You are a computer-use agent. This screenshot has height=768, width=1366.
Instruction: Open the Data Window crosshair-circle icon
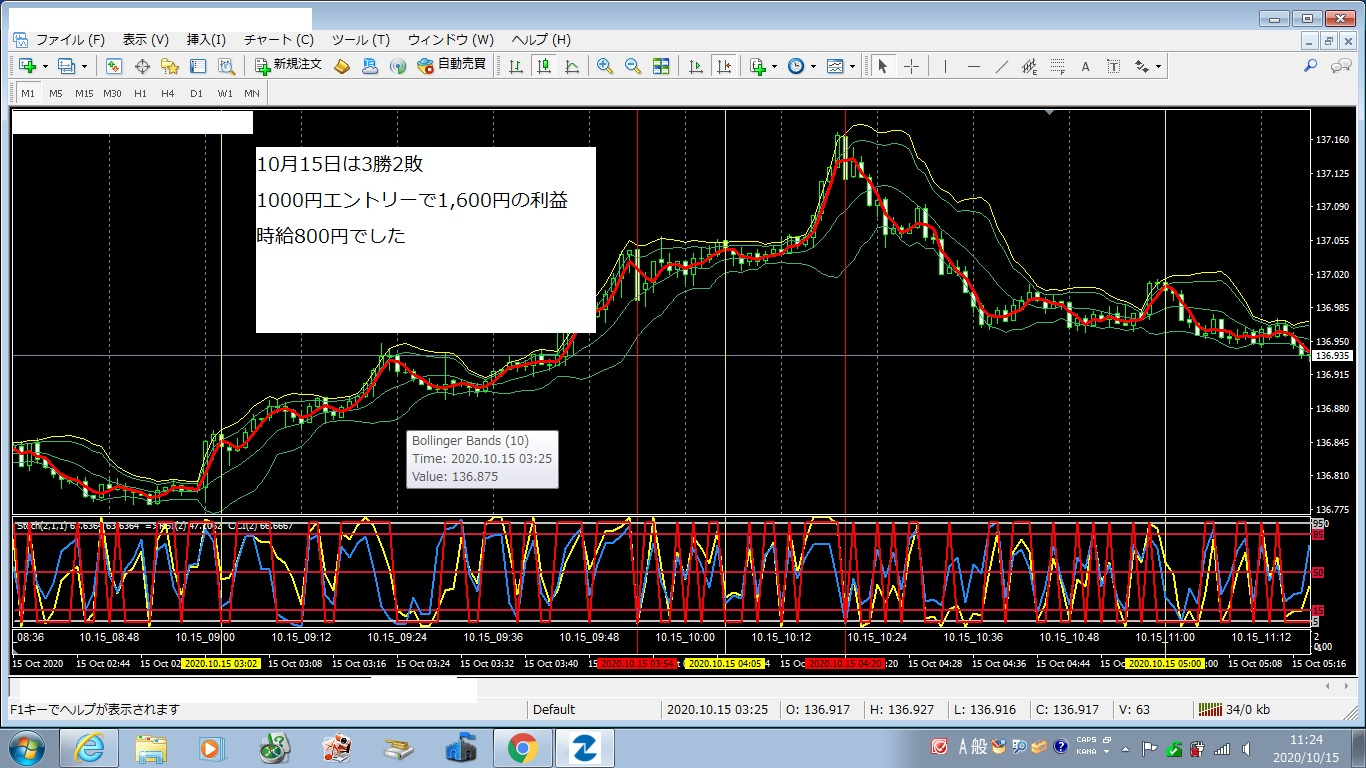[142, 66]
